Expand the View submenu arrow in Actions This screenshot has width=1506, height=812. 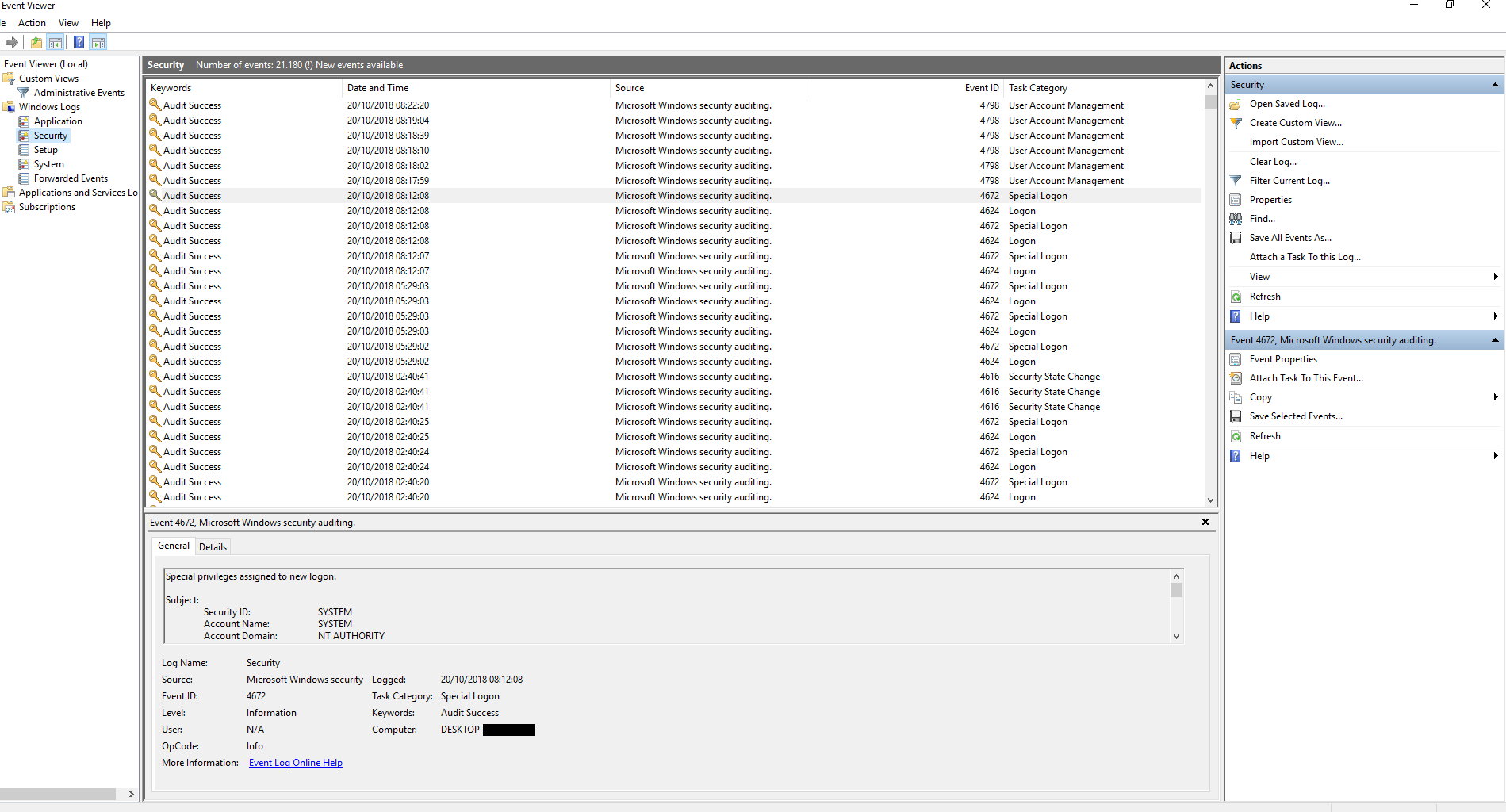point(1495,277)
